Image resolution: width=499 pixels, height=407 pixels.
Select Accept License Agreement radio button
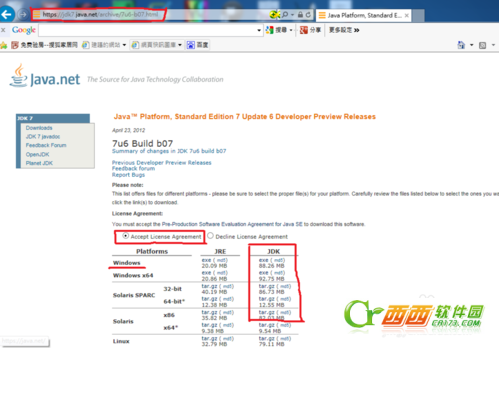[125, 236]
